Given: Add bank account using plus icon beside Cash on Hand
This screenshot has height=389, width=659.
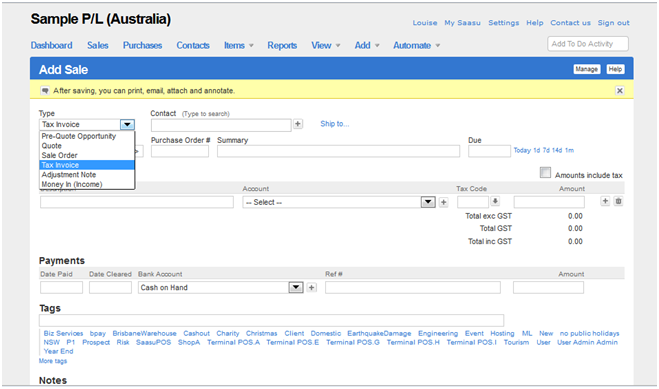Looking at the screenshot, I should coord(311,288).
